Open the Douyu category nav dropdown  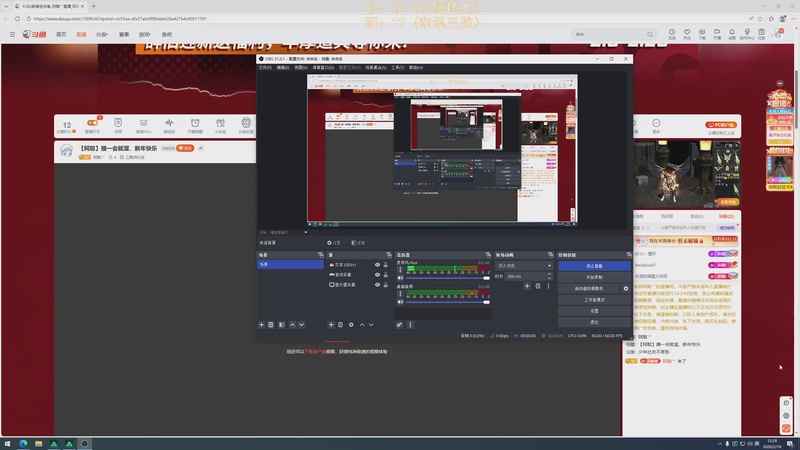[102, 34]
